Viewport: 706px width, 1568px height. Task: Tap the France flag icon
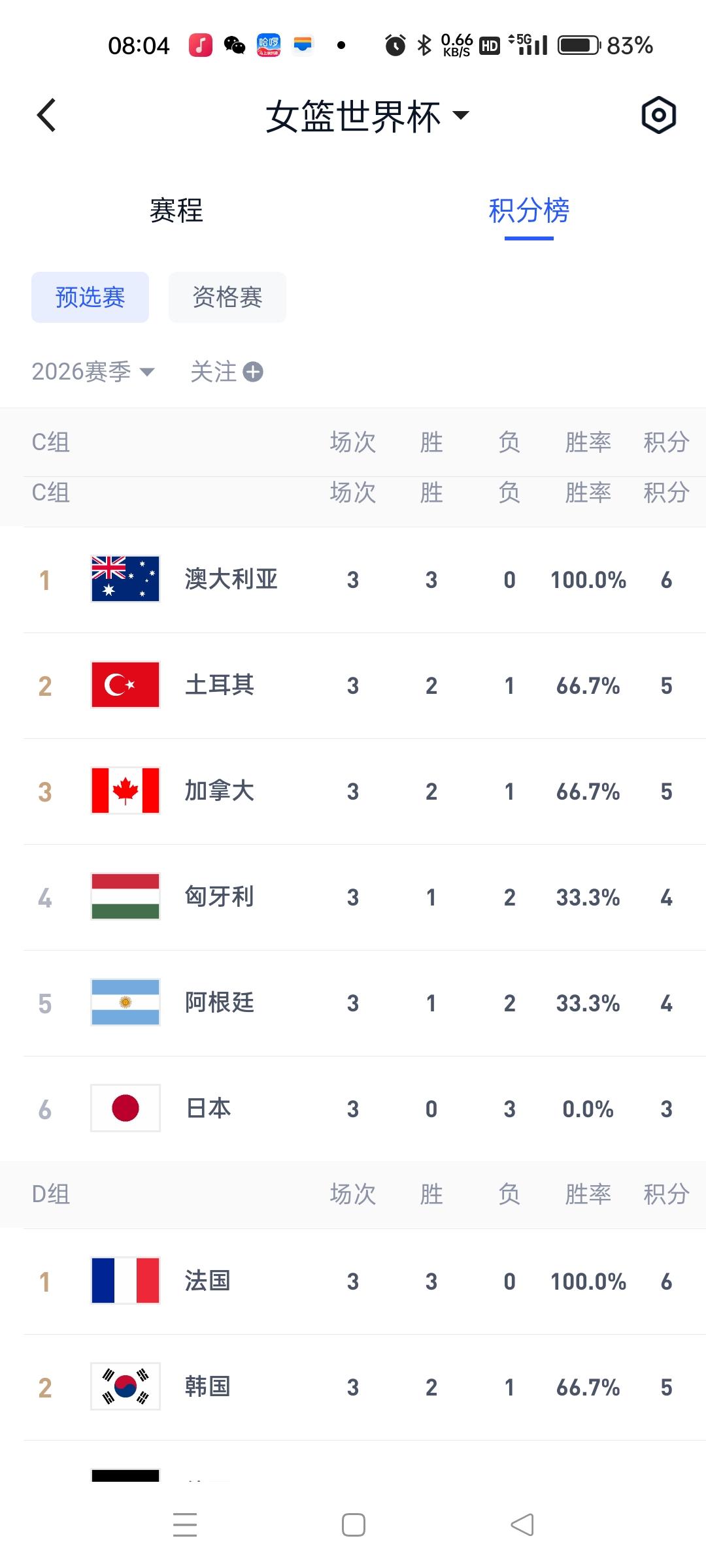click(125, 1281)
